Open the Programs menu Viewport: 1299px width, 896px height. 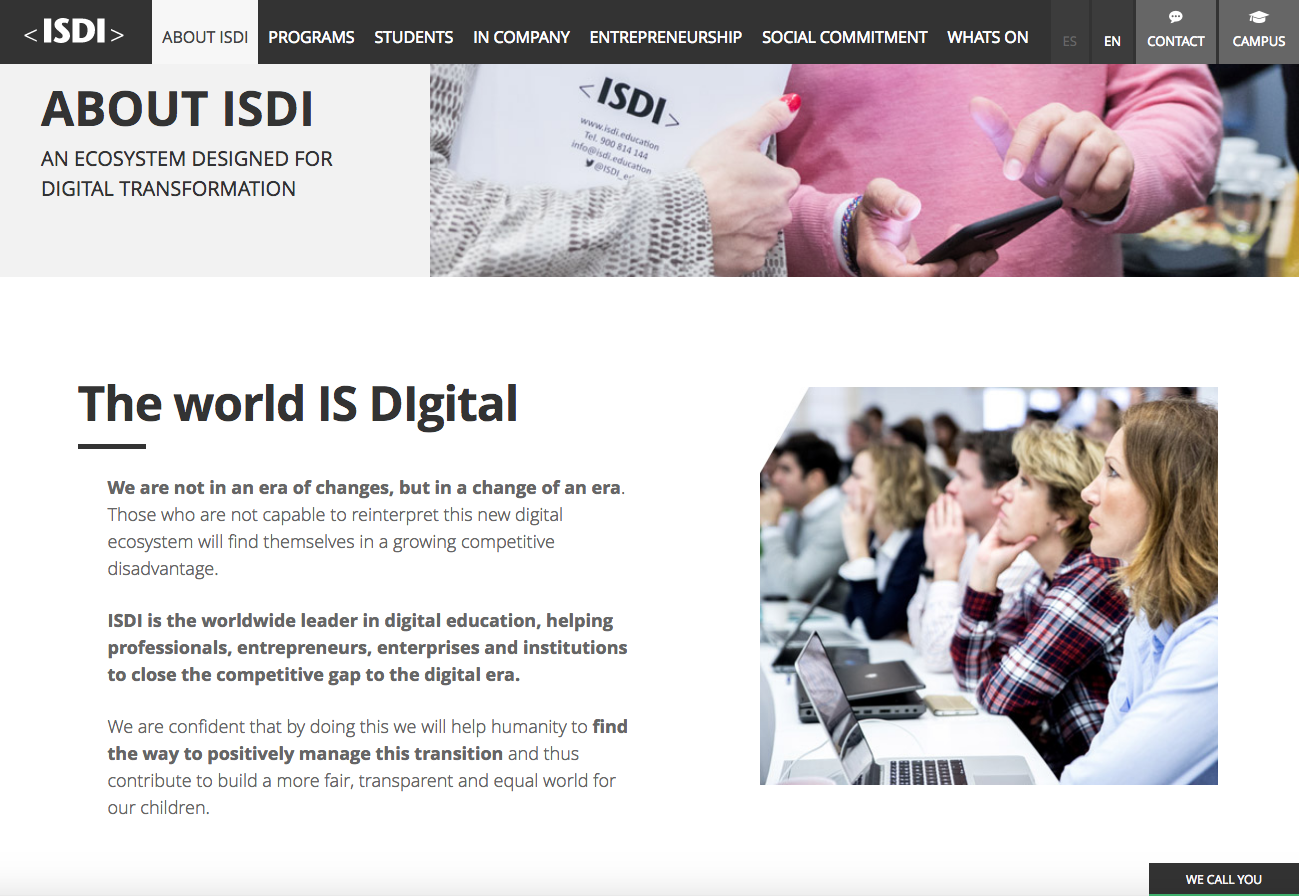[311, 37]
